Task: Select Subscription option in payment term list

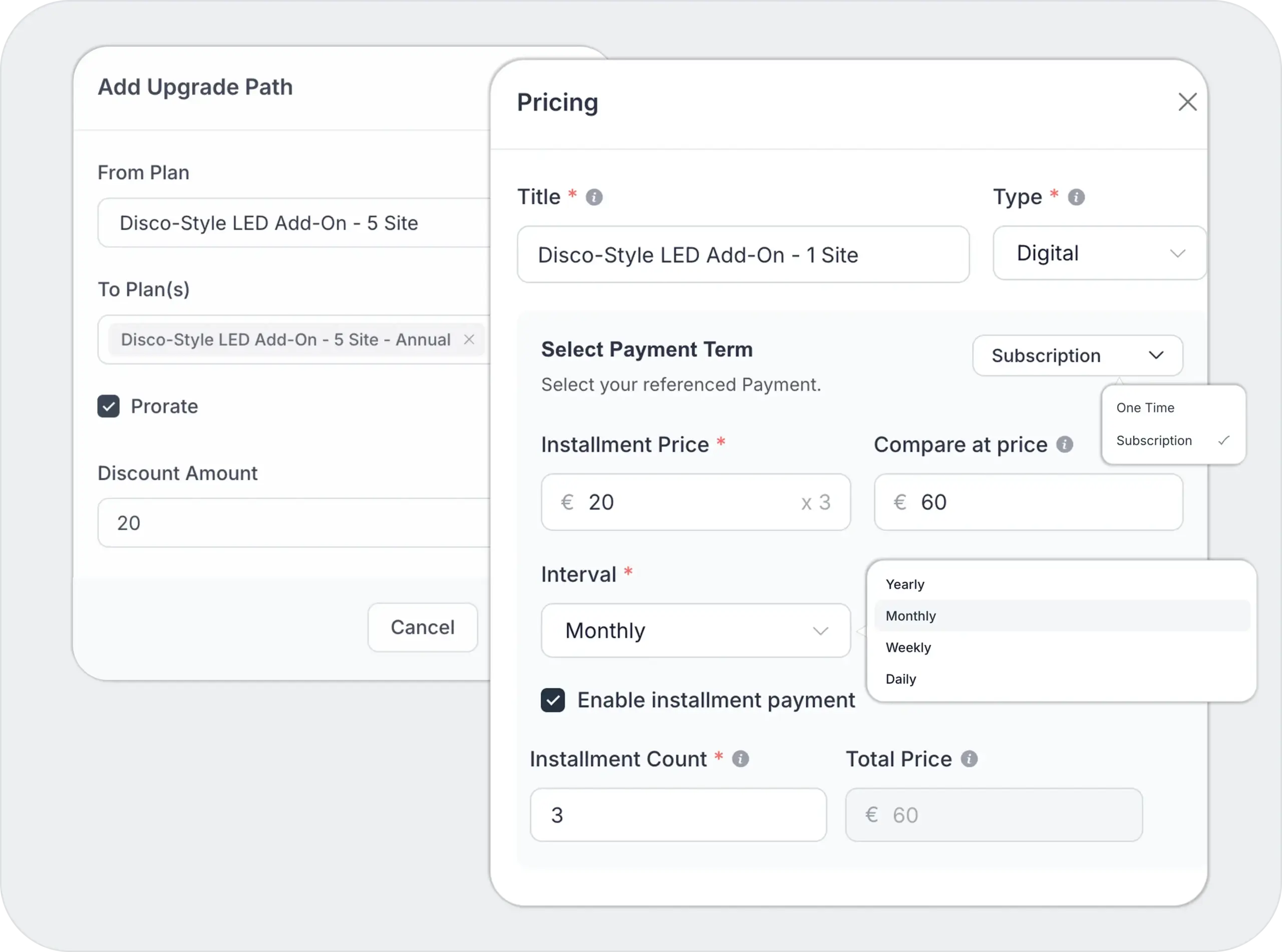Action: (x=1153, y=441)
